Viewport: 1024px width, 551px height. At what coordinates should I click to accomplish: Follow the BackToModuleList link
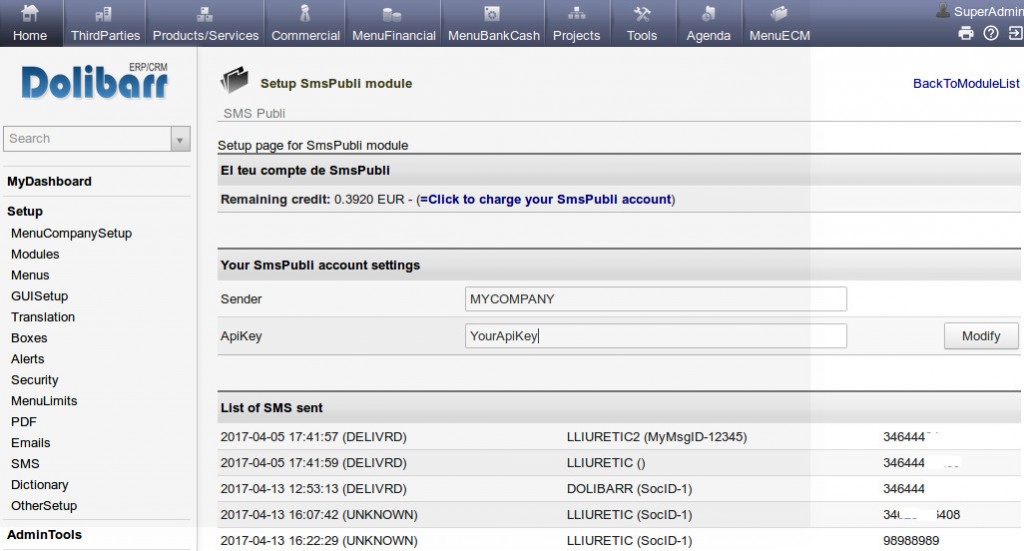coord(966,84)
